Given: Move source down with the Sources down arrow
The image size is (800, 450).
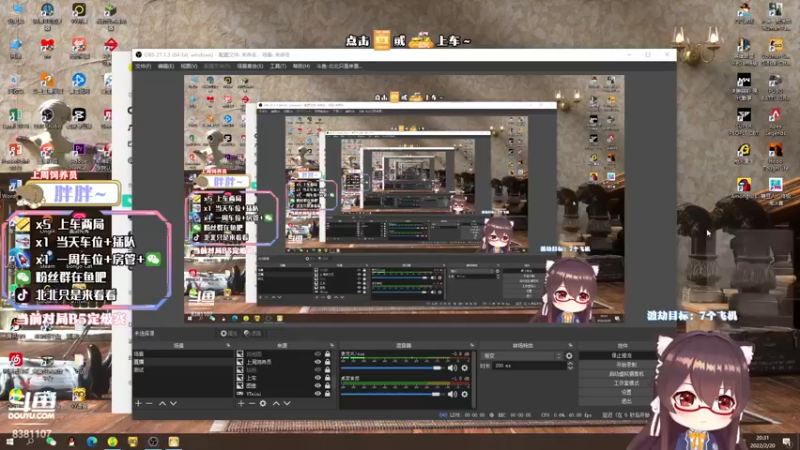Looking at the screenshot, I should pyautogui.click(x=287, y=403).
